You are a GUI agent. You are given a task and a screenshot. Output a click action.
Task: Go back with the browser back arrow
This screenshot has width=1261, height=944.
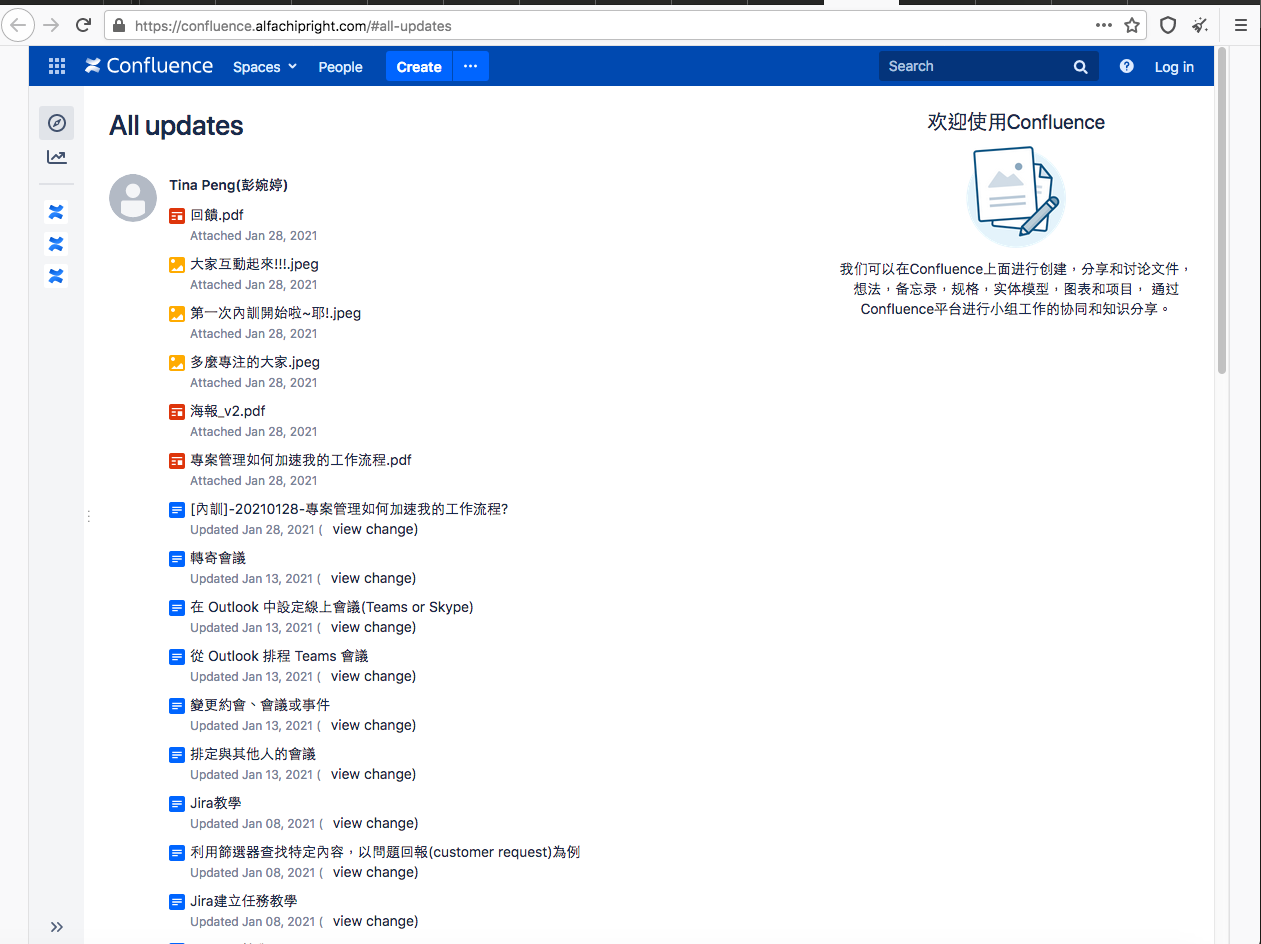[x=19, y=25]
